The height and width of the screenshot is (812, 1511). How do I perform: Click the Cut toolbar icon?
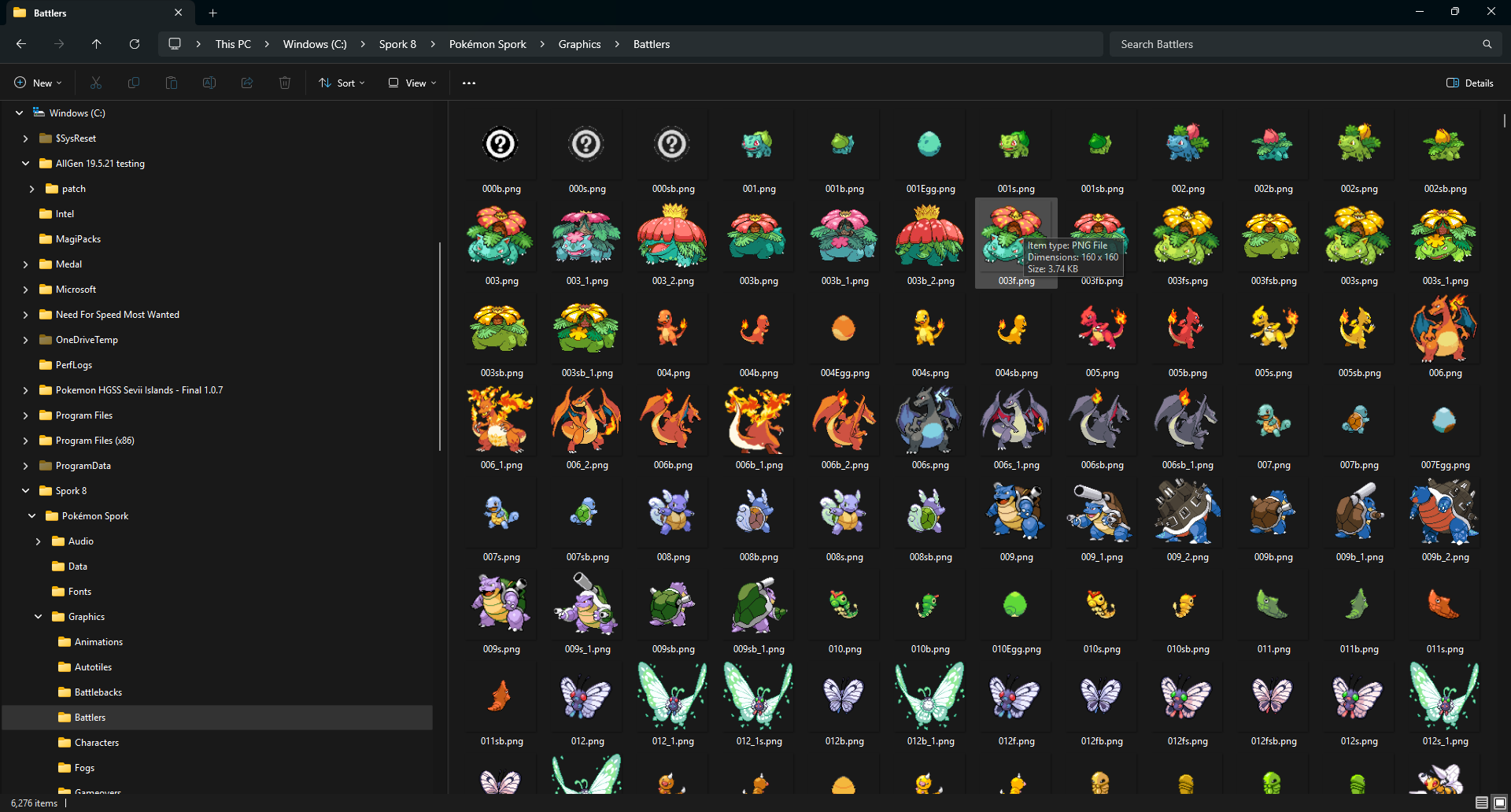(x=96, y=83)
